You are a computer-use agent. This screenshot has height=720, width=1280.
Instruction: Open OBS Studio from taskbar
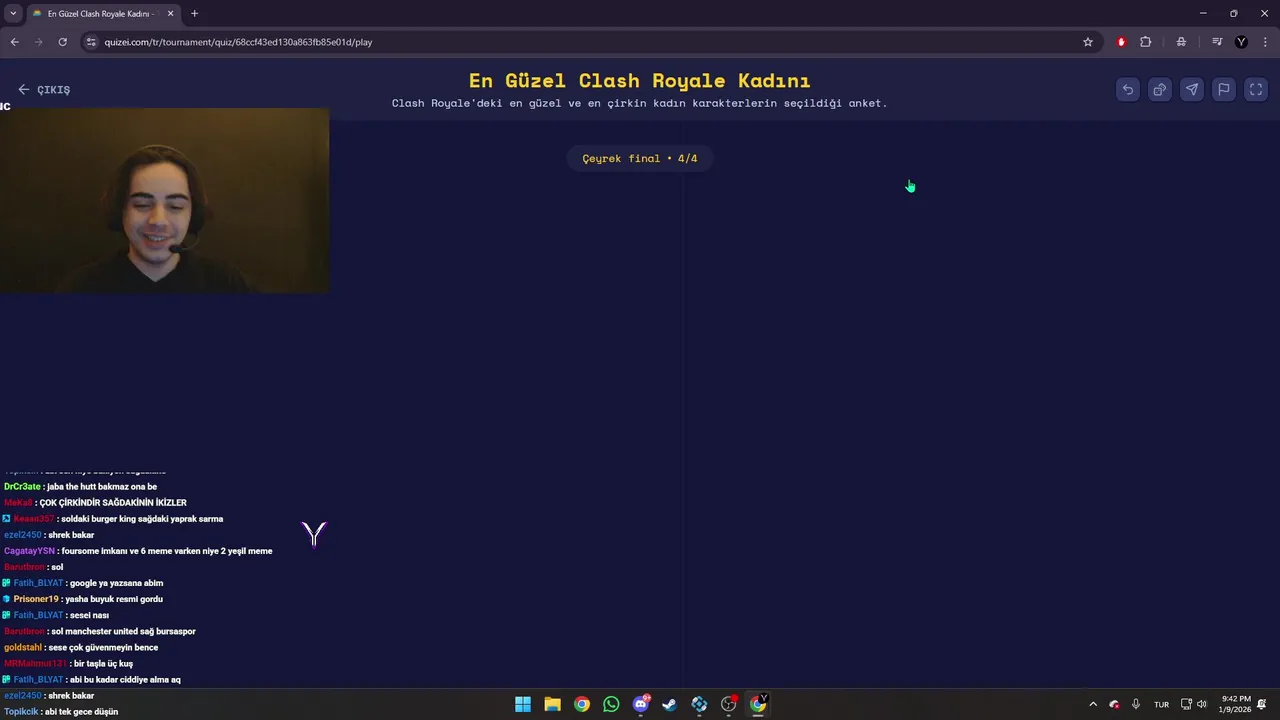pyautogui.click(x=729, y=704)
